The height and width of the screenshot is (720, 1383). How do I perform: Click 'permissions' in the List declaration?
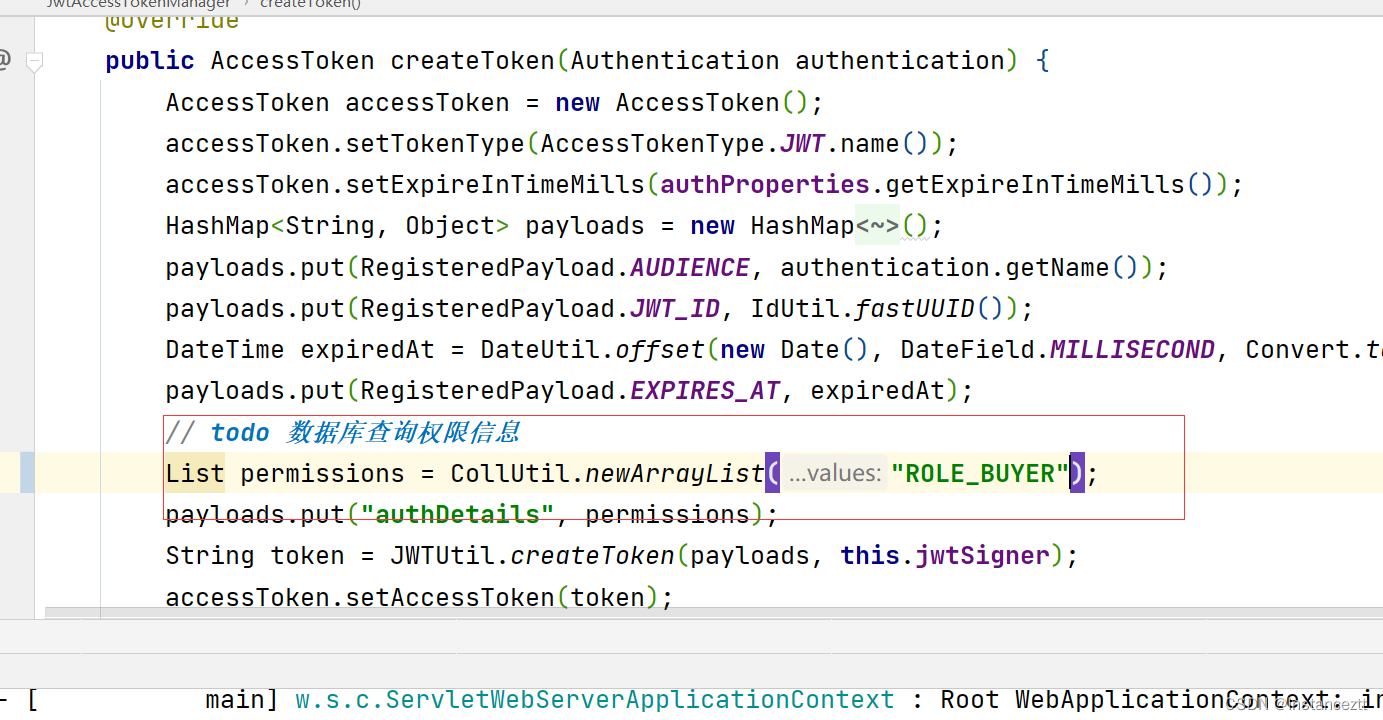323,473
